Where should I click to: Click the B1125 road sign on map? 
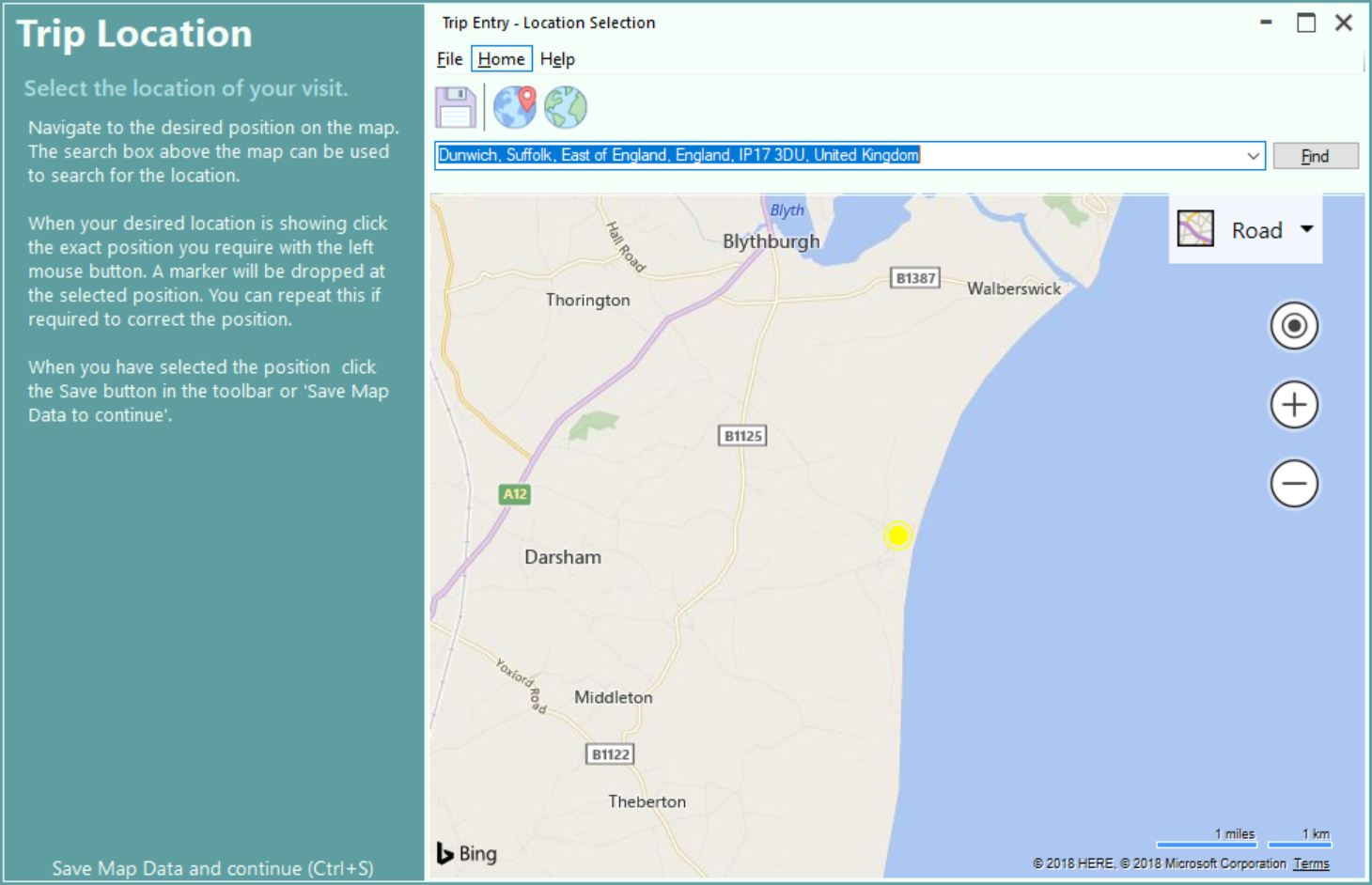[742, 436]
